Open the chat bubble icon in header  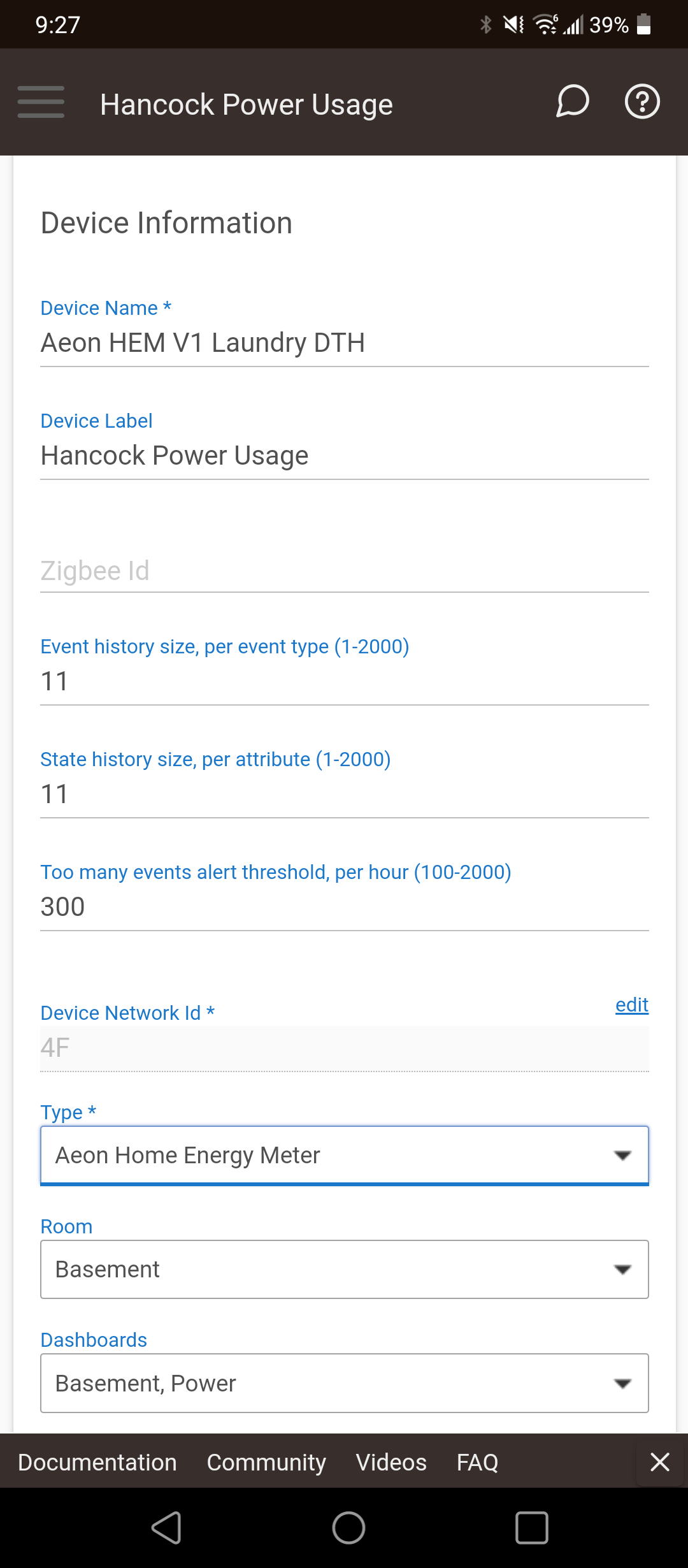[572, 101]
